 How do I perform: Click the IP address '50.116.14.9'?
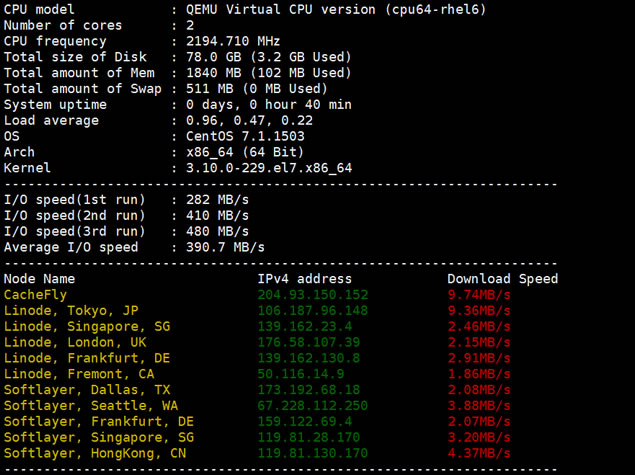[x=301, y=374]
